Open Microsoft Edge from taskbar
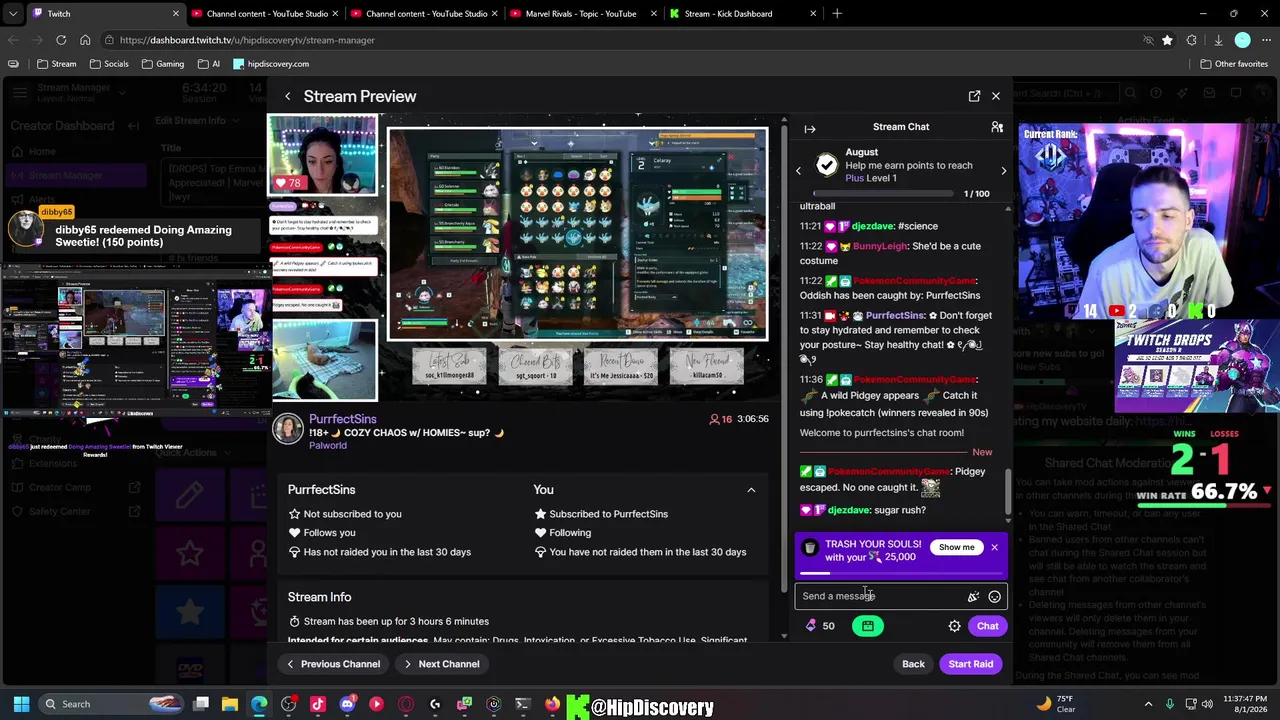 pos(260,704)
